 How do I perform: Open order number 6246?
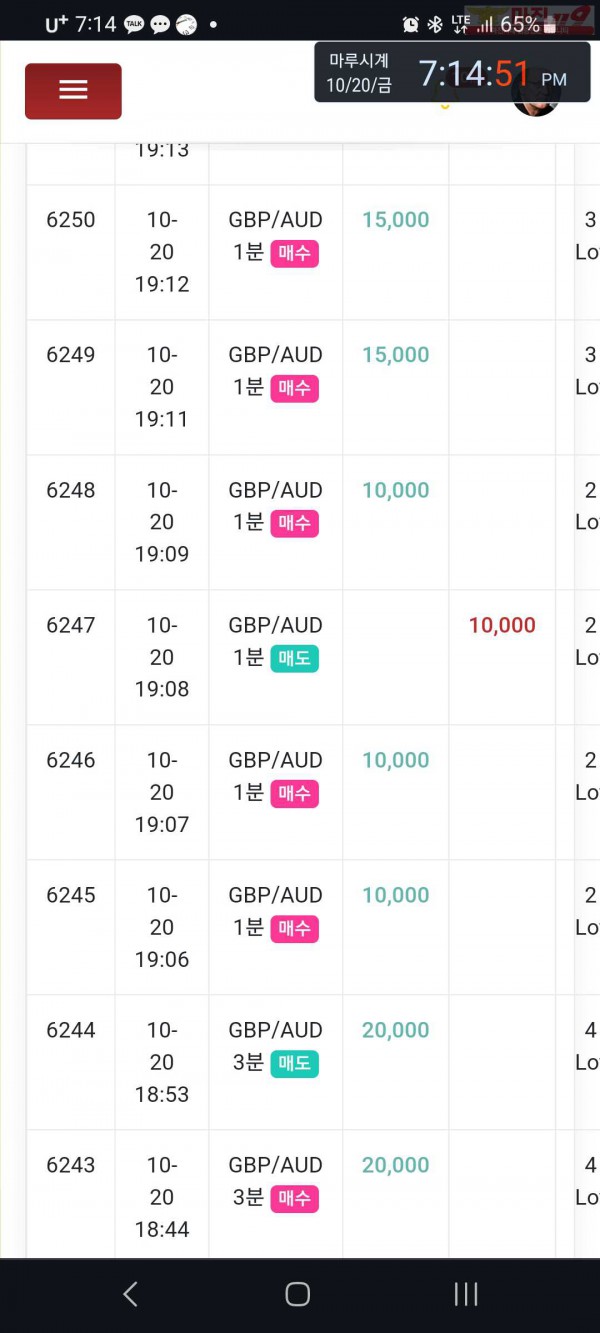71,759
